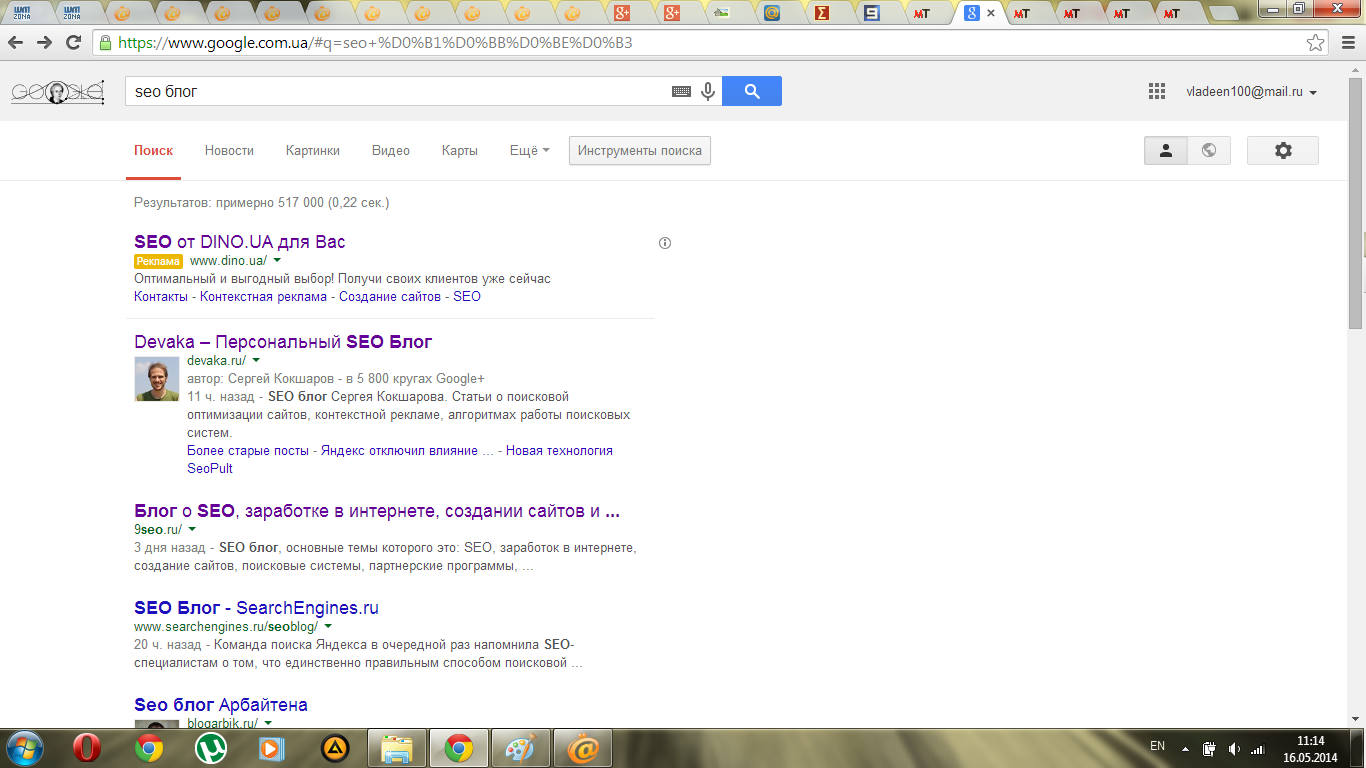Expand arrow next to searchengines.ru/seoblog/
1366x768 pixels.
pyautogui.click(x=328, y=626)
